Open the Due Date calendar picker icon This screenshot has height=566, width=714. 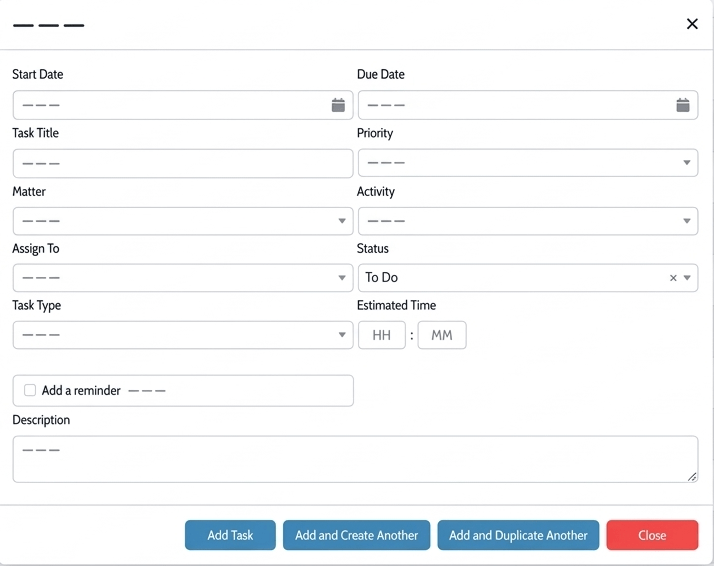pos(682,105)
